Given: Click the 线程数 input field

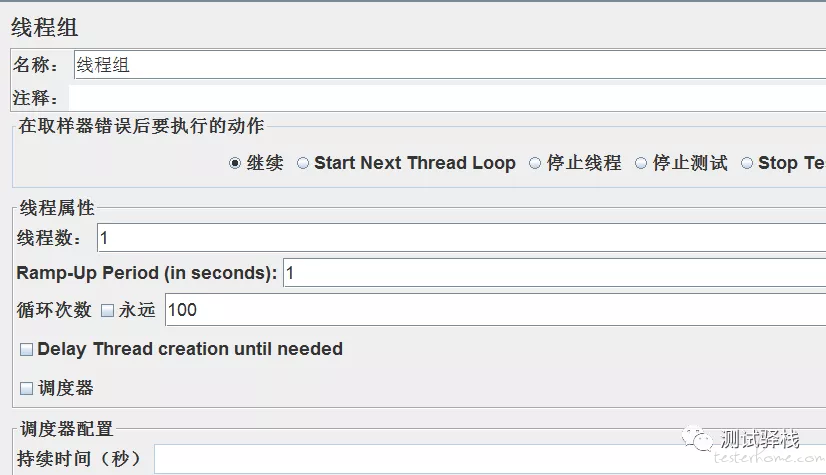Looking at the screenshot, I should point(460,238).
